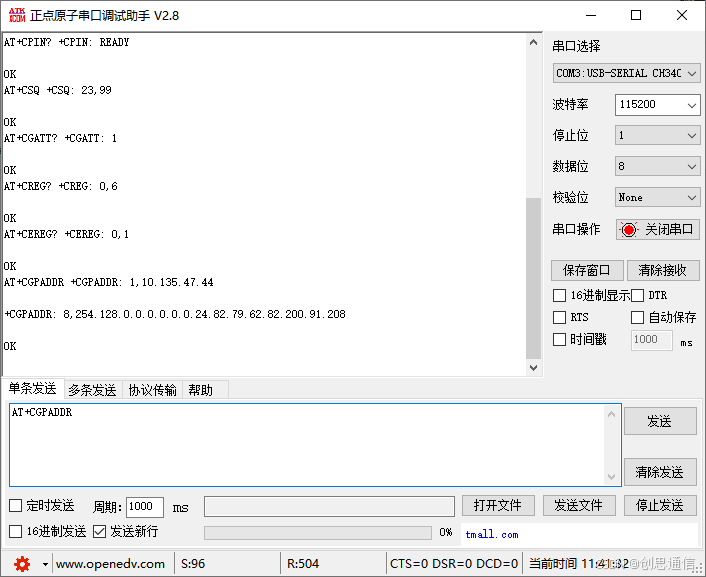Click the AT+CGATT? +CGATT: 1 line
706x577 pixels.
(x=60, y=138)
